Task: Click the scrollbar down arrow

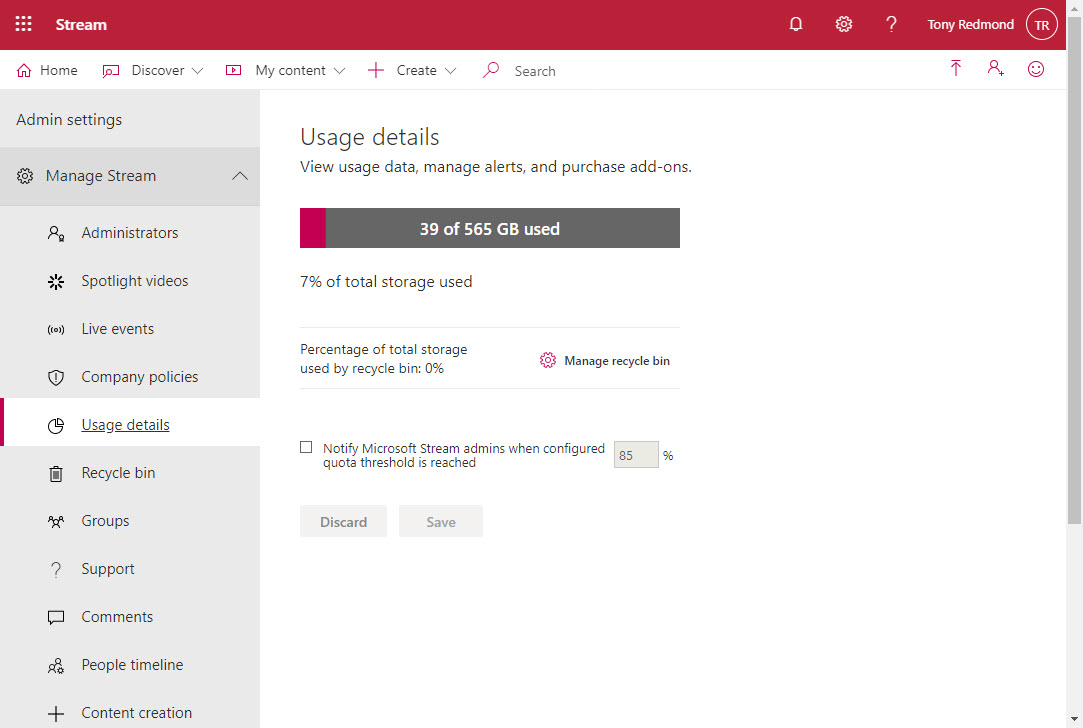Action: tap(1074, 720)
